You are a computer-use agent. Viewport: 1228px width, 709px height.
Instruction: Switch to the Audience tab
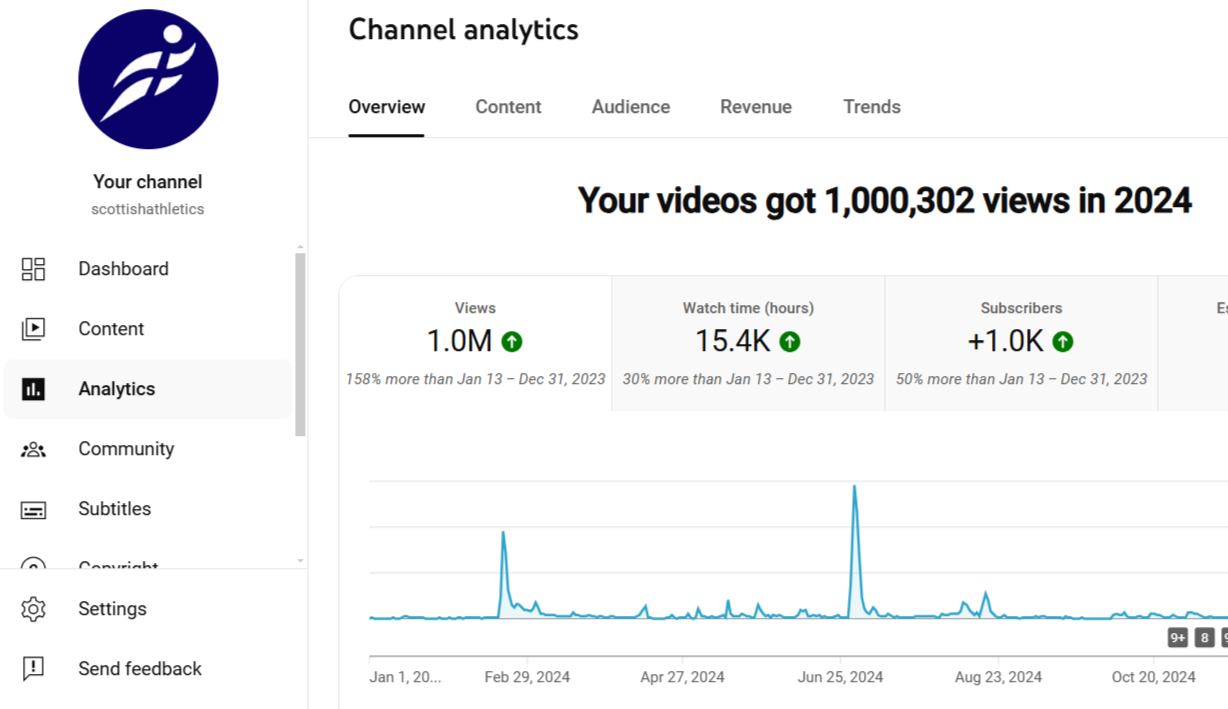point(631,107)
